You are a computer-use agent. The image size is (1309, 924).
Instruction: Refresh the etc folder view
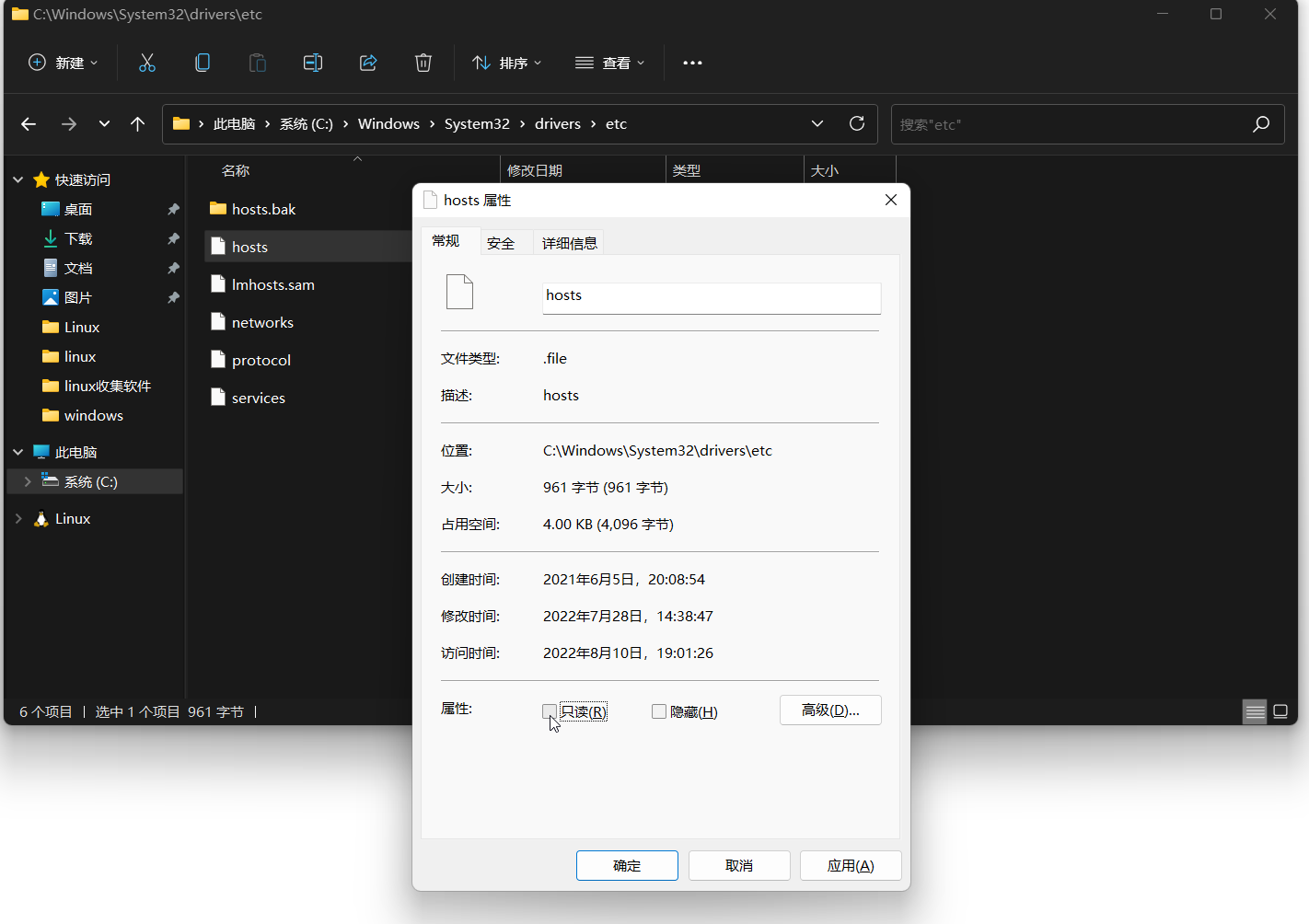857,123
